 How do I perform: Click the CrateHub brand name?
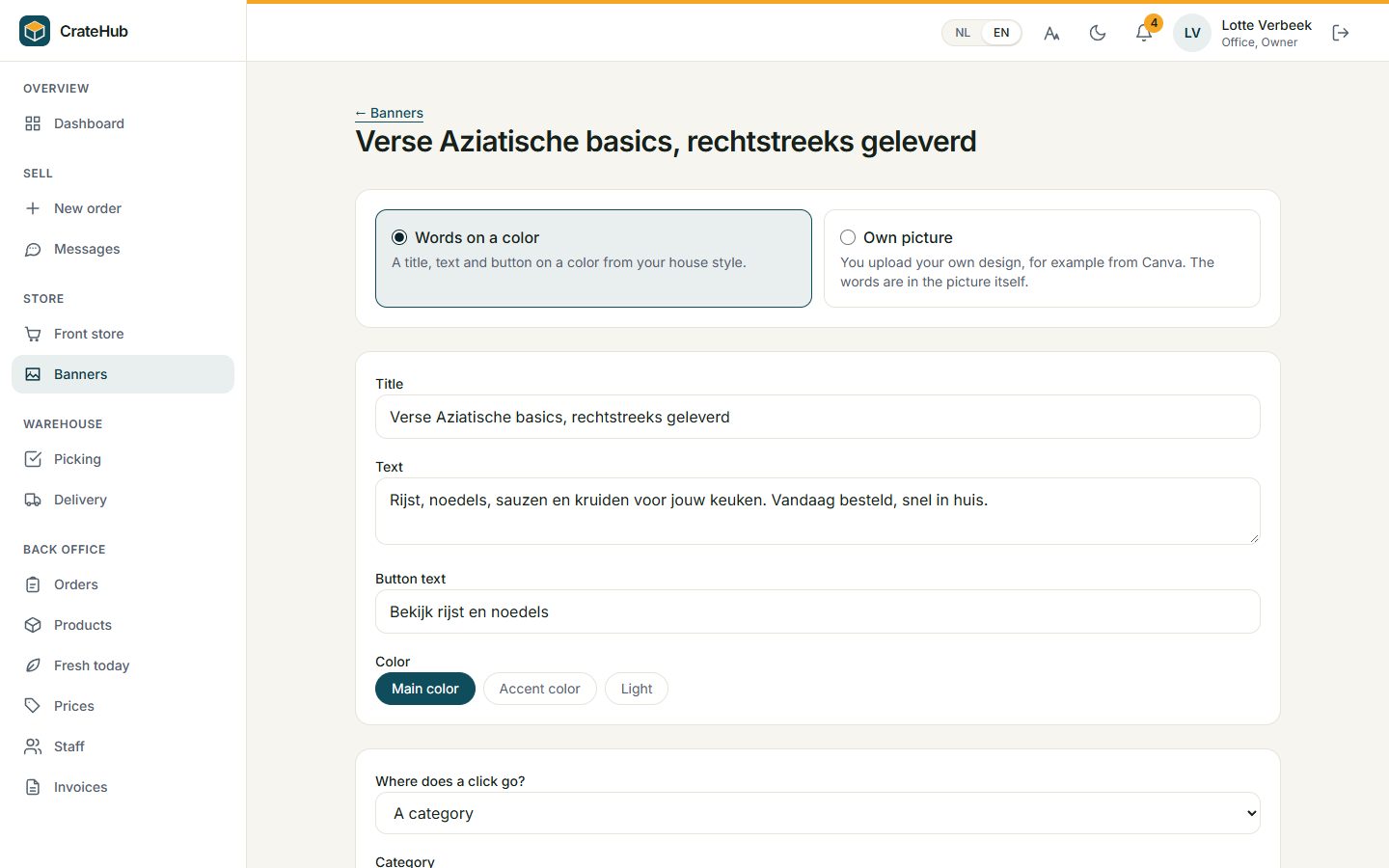point(94,31)
